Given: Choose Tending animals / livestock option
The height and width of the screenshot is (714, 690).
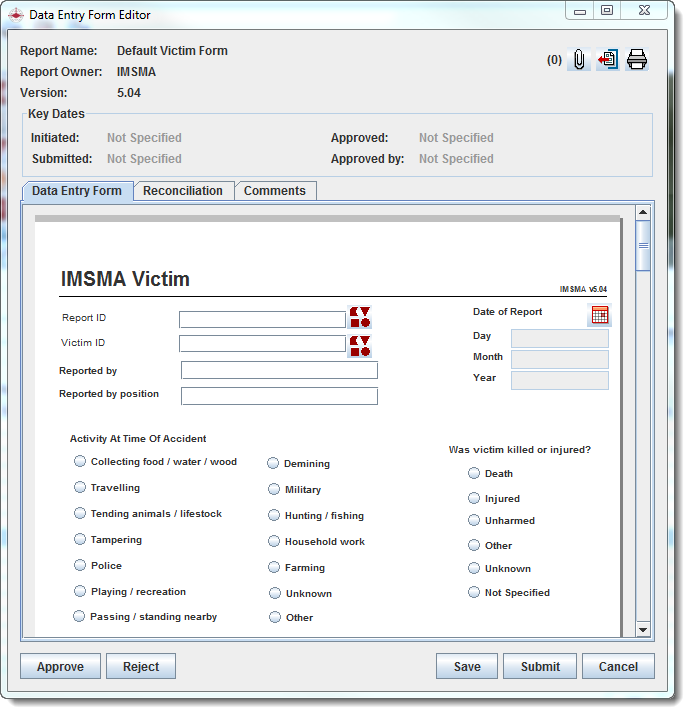Looking at the screenshot, I should (x=80, y=513).
